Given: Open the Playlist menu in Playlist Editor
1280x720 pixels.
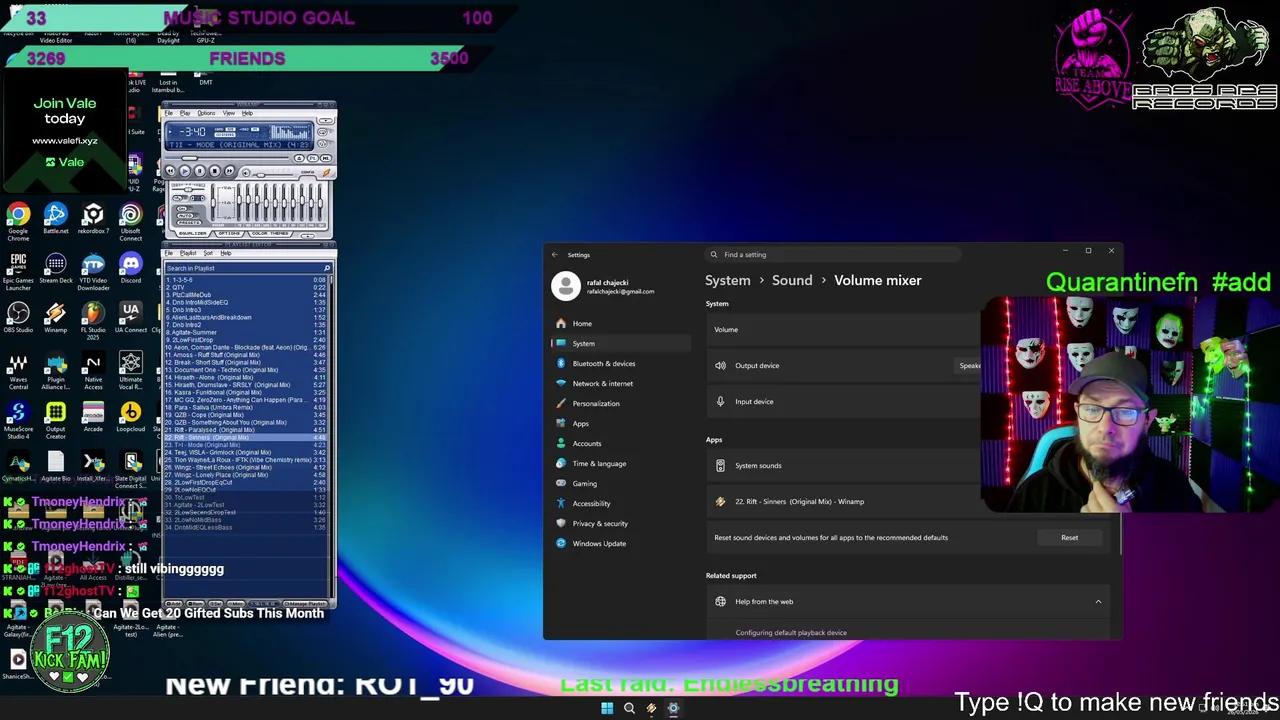Looking at the screenshot, I should (x=188, y=253).
